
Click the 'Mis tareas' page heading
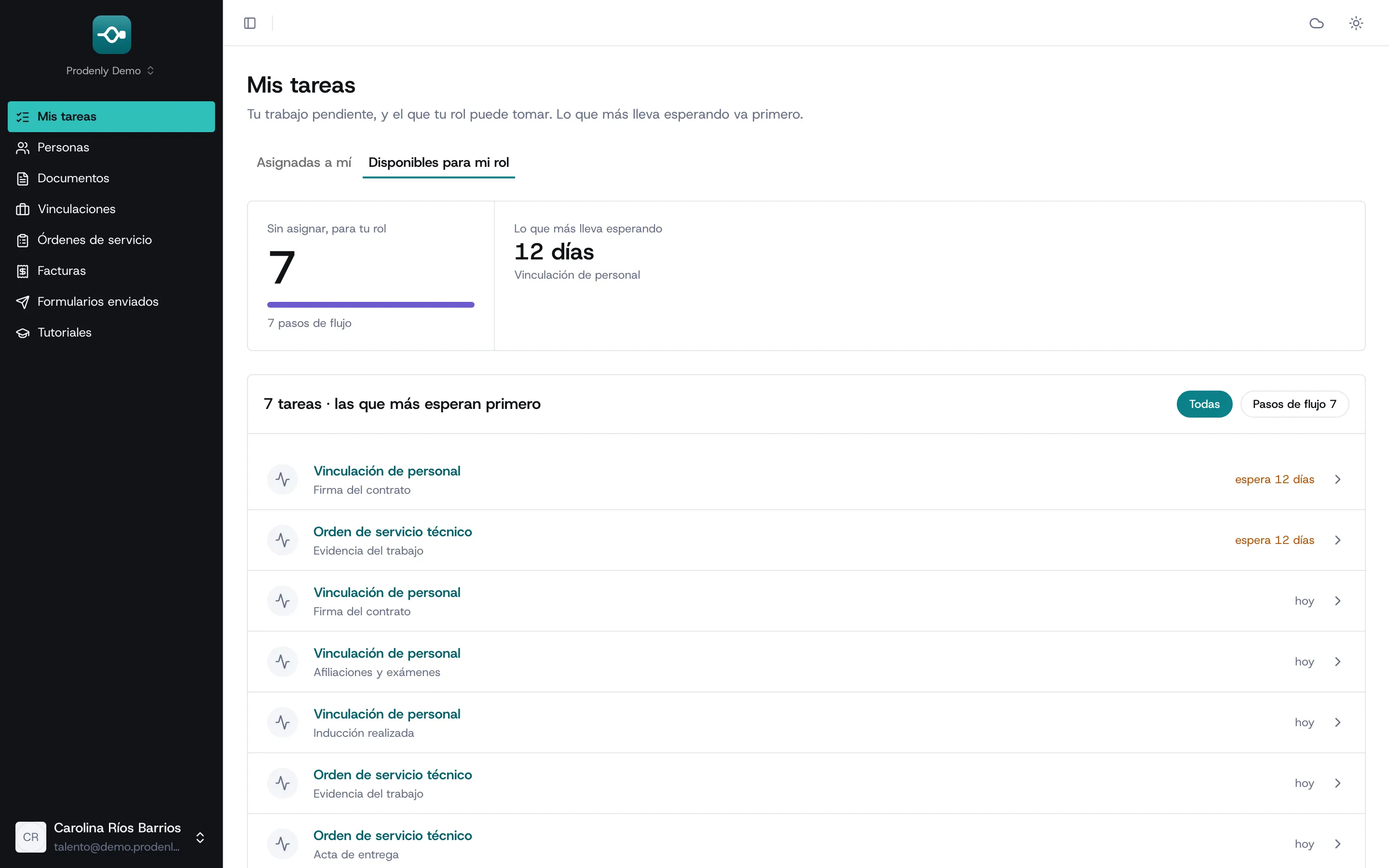click(301, 85)
